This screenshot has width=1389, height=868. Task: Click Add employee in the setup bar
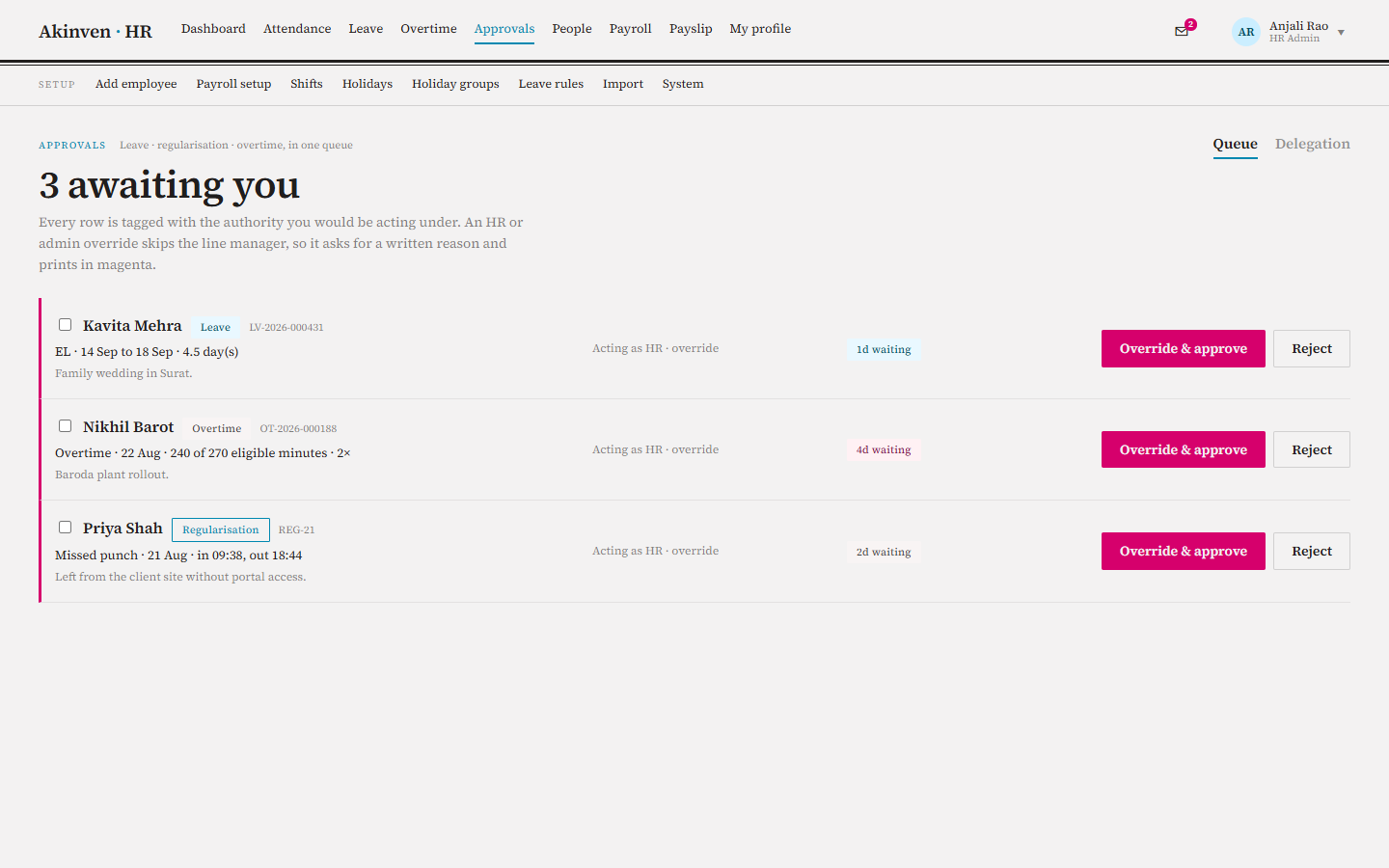[x=136, y=84]
